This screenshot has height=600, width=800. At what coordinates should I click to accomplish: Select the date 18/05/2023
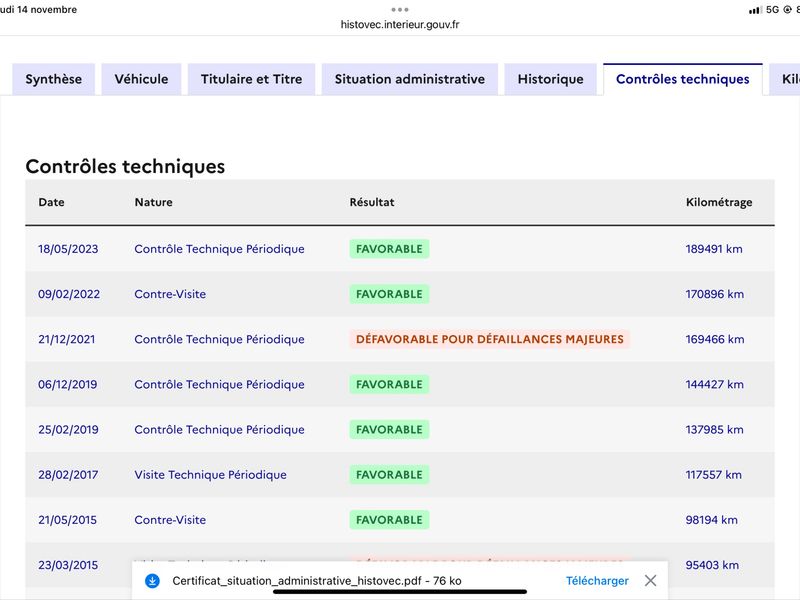point(68,249)
